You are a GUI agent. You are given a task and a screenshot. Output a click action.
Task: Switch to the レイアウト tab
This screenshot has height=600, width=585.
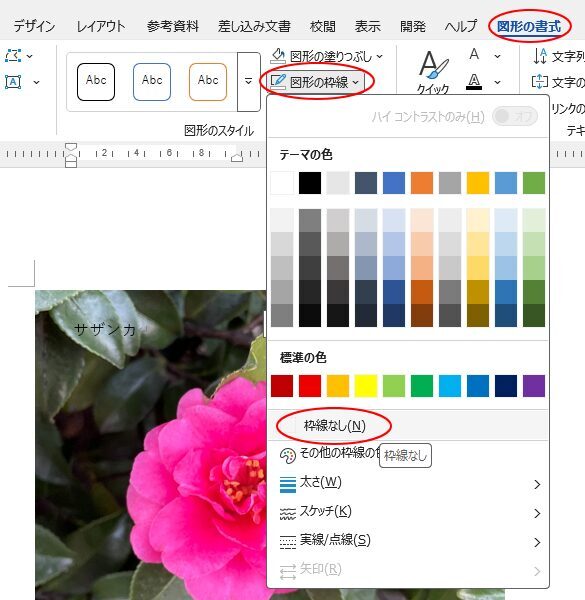[101, 26]
